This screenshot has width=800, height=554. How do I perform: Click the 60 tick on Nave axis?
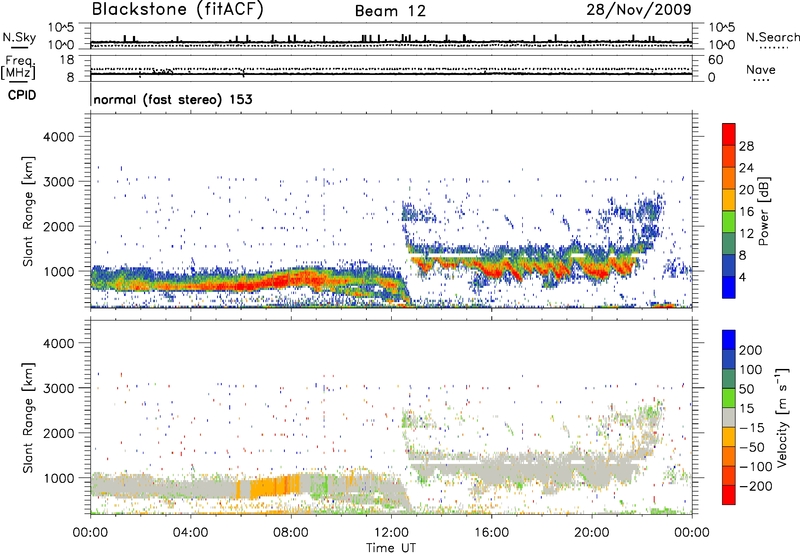715,60
